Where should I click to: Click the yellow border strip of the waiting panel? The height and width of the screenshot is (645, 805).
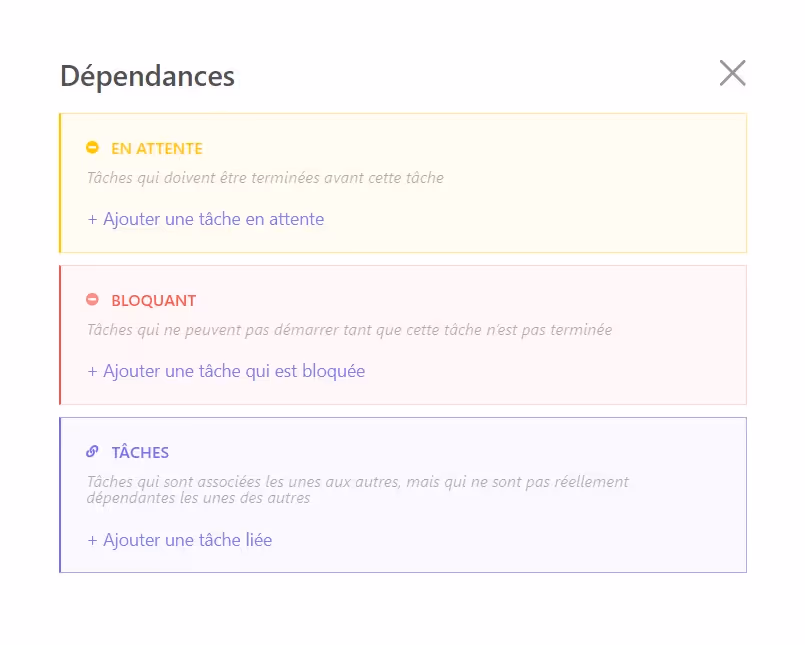(x=61, y=183)
